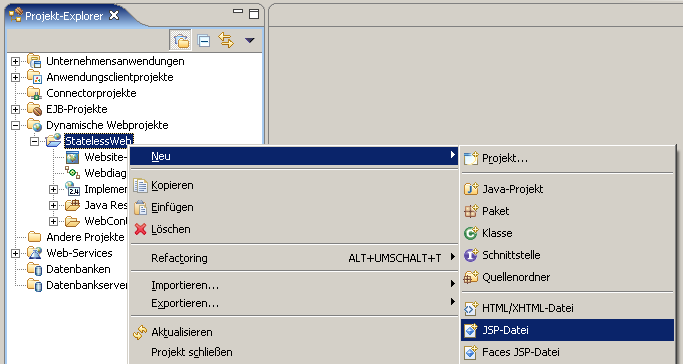This screenshot has width=683, height=364.
Task: Select Quellenordner in the Neu submenu
Action: [567, 277]
